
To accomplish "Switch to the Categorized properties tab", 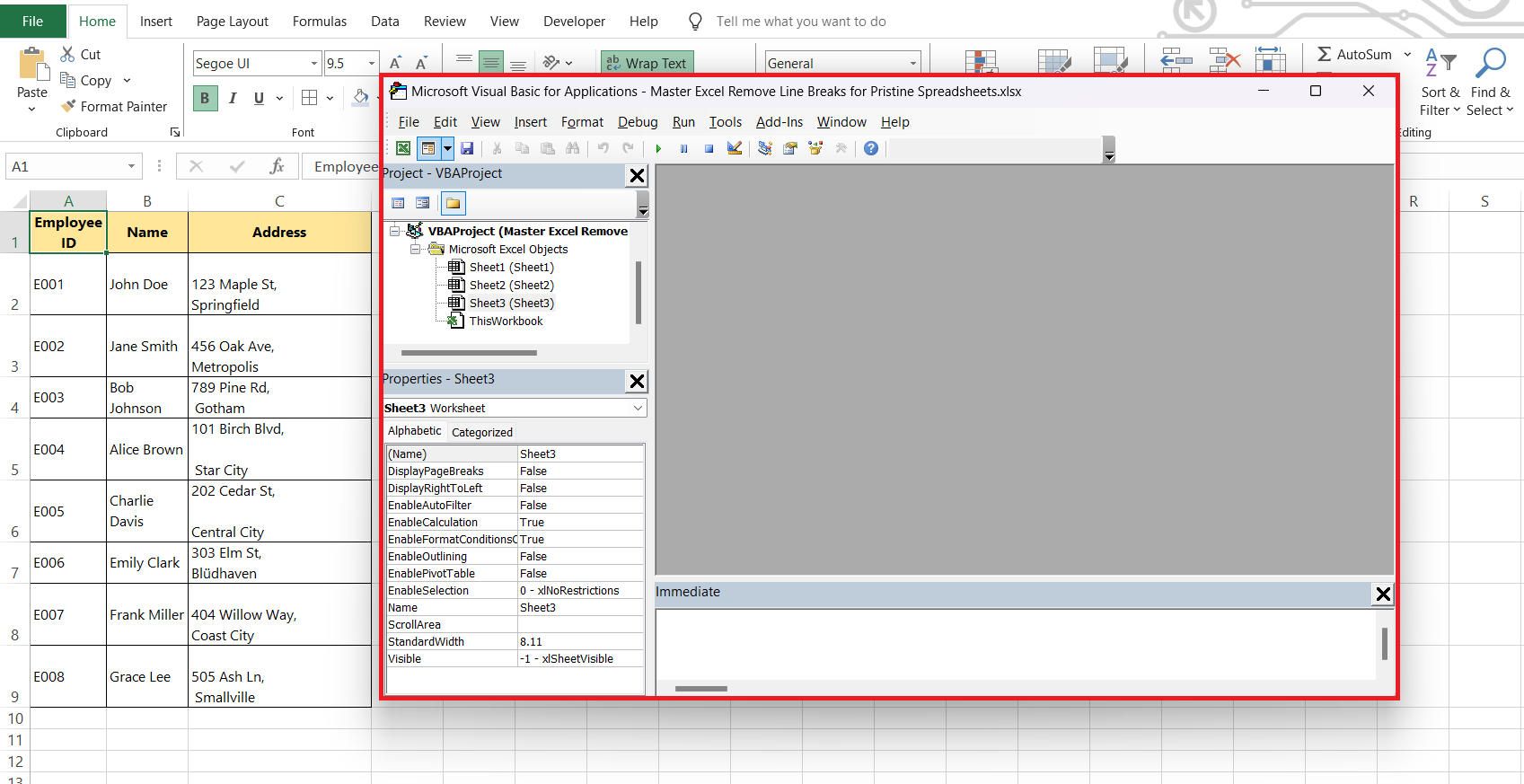I will 482,432.
